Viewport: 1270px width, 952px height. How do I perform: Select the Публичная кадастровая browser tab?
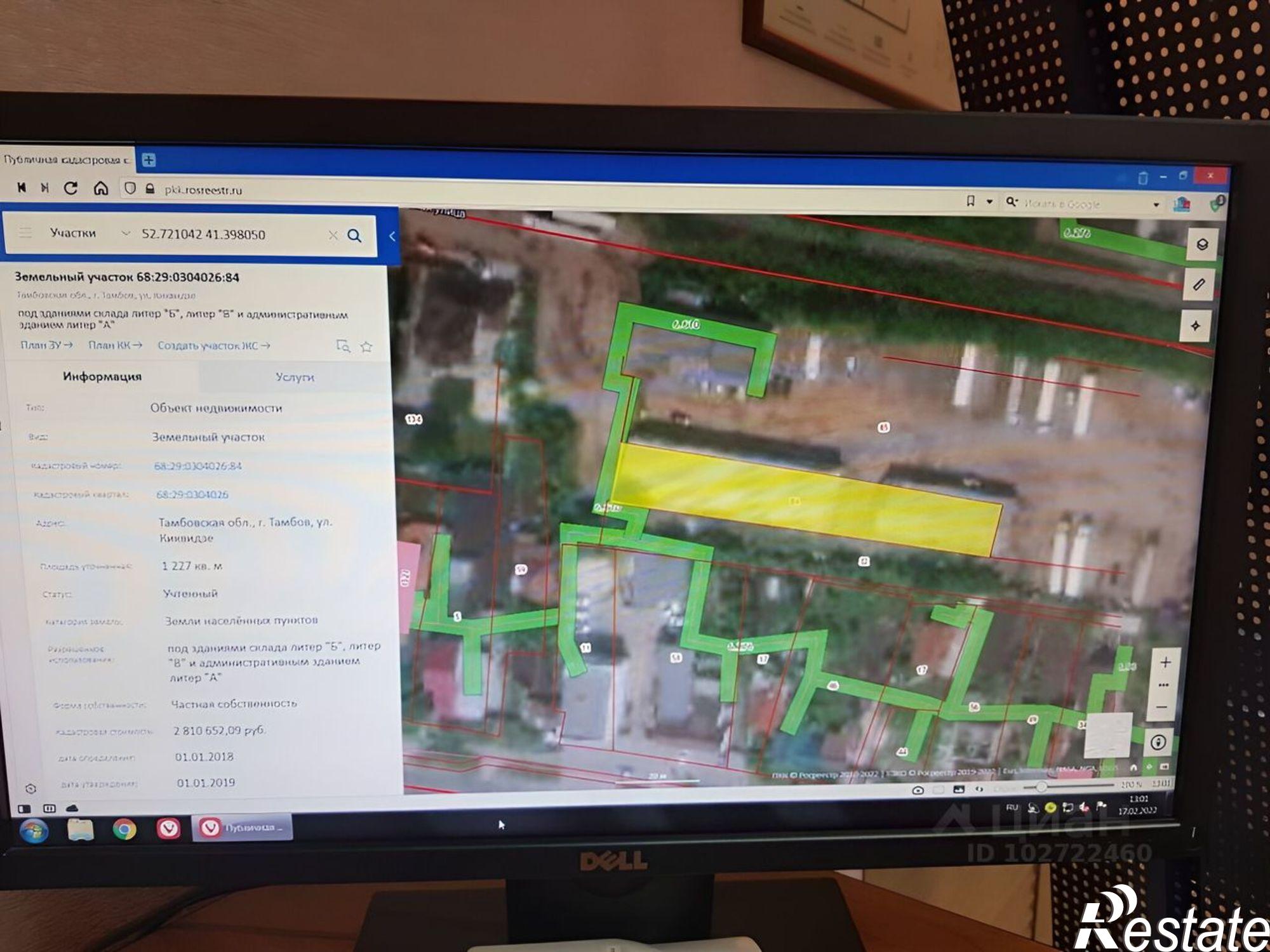[x=66, y=159]
